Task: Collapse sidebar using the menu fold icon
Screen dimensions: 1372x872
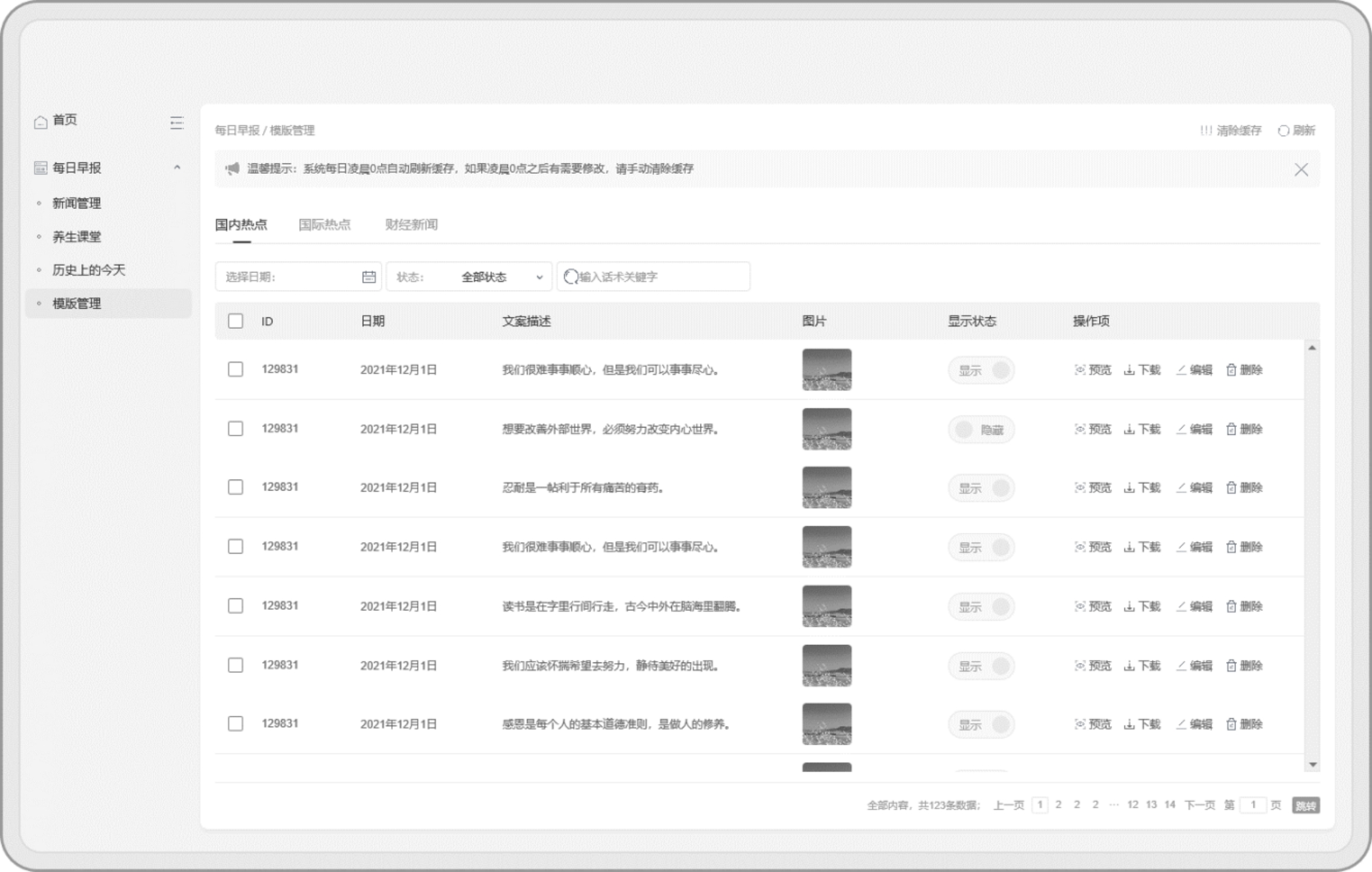Action: pyautogui.click(x=176, y=123)
